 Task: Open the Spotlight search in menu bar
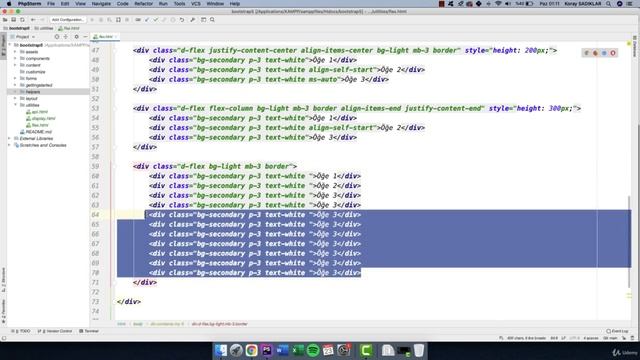[609, 4]
